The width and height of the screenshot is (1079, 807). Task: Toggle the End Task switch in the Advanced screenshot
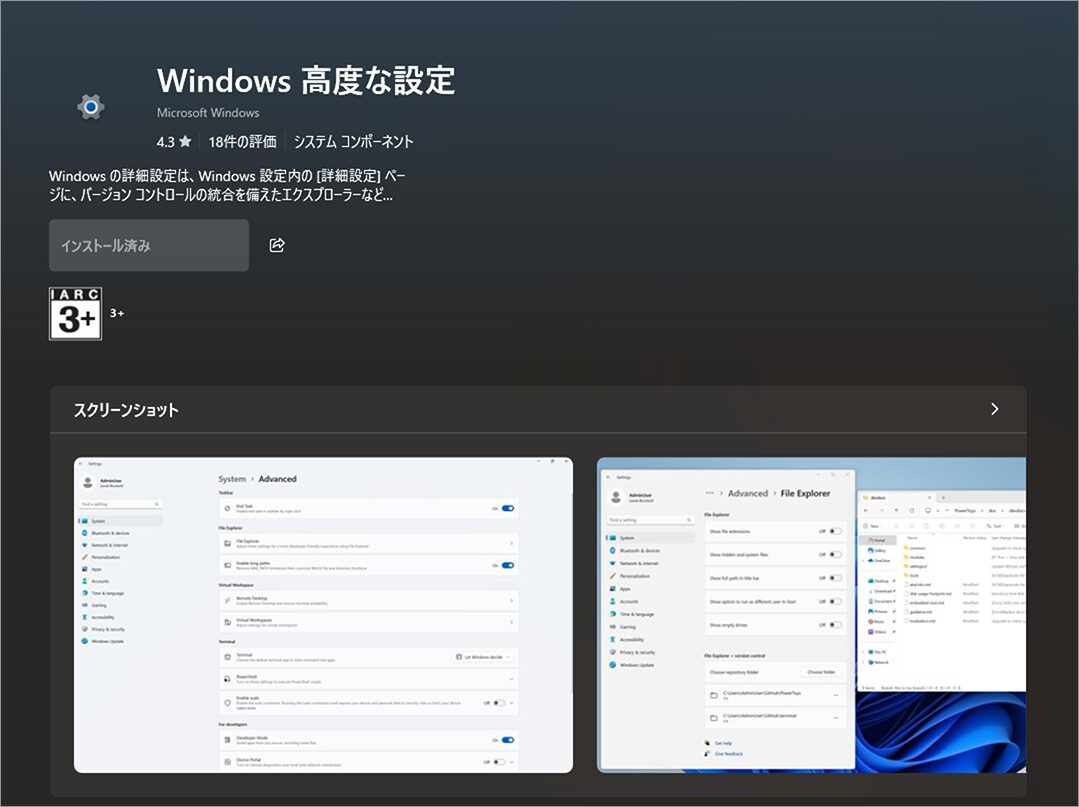click(x=508, y=508)
